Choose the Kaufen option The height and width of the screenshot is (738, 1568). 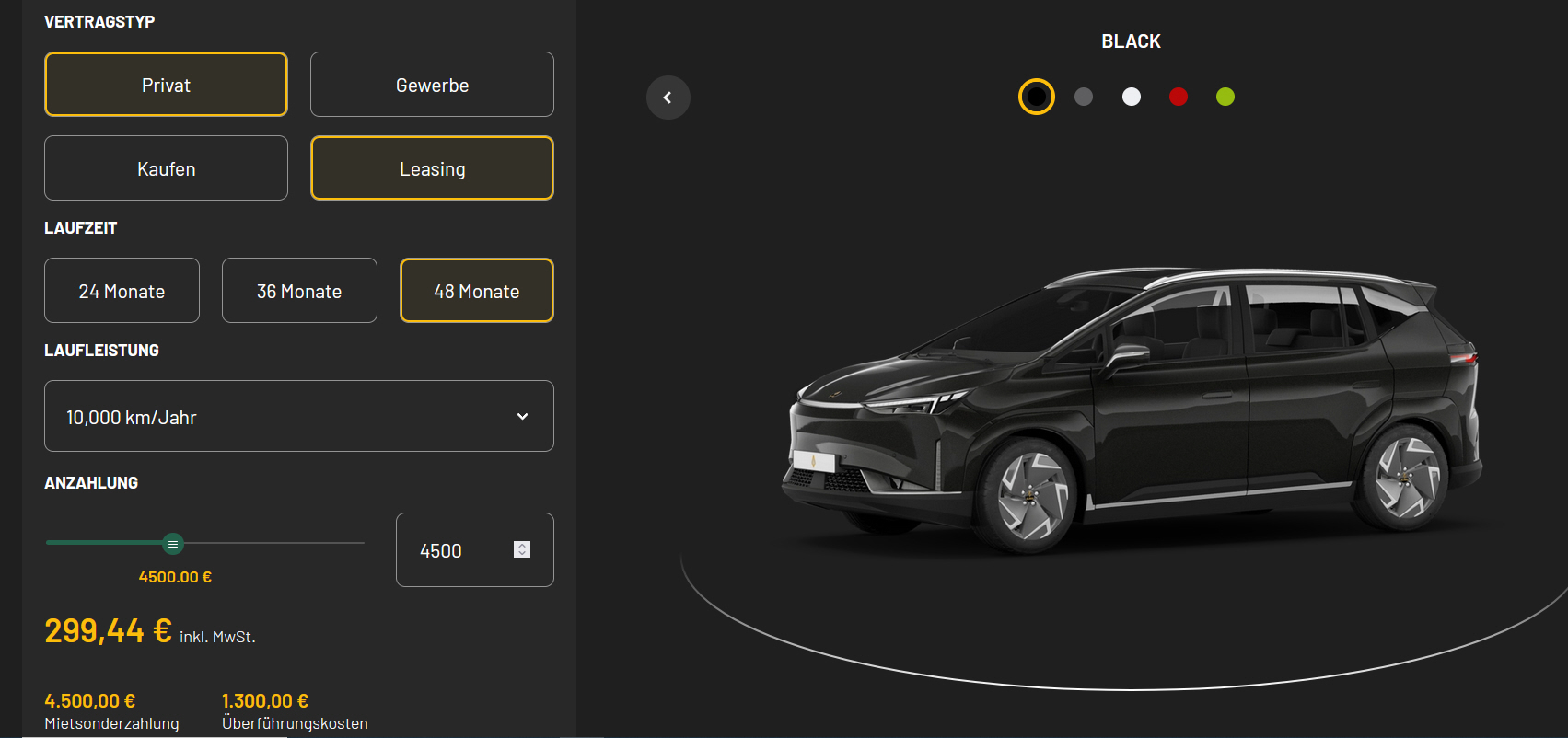click(x=166, y=168)
